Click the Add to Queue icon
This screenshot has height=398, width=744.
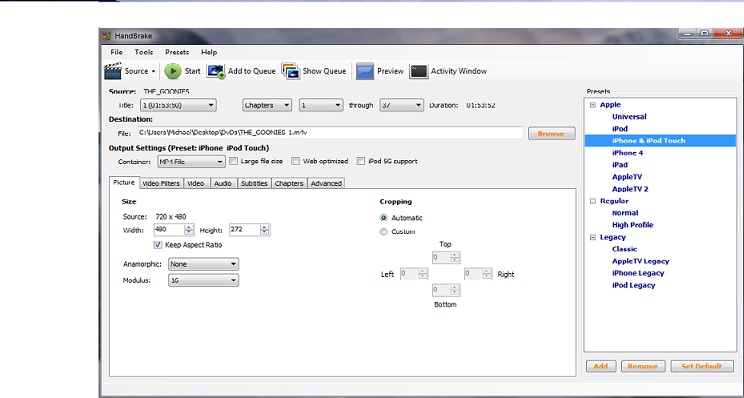click(x=216, y=71)
